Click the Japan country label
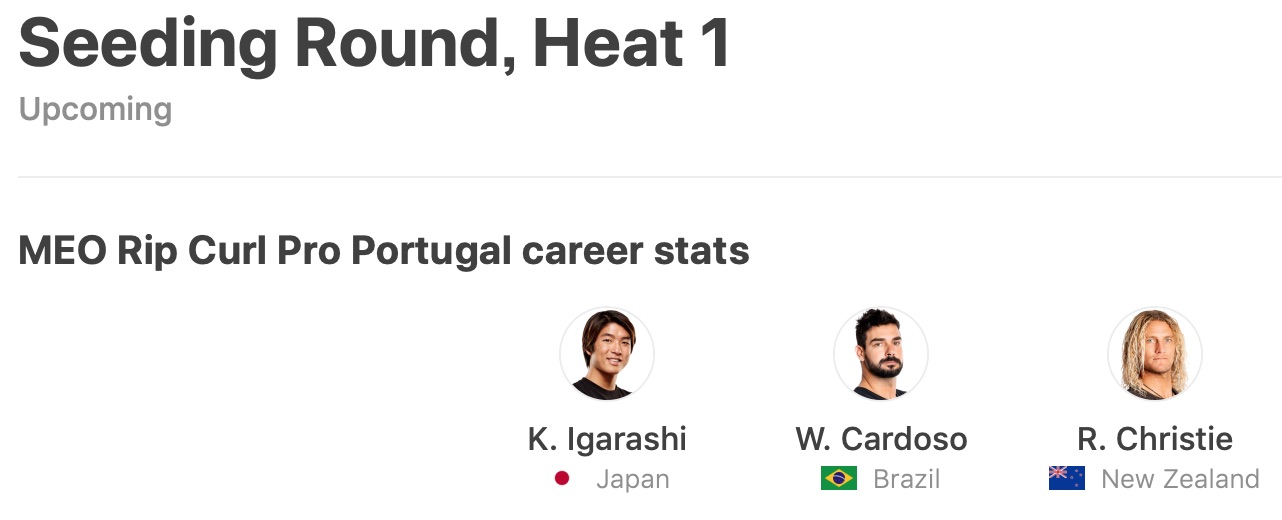Image resolution: width=1282 pixels, height=520 pixels. tap(632, 480)
